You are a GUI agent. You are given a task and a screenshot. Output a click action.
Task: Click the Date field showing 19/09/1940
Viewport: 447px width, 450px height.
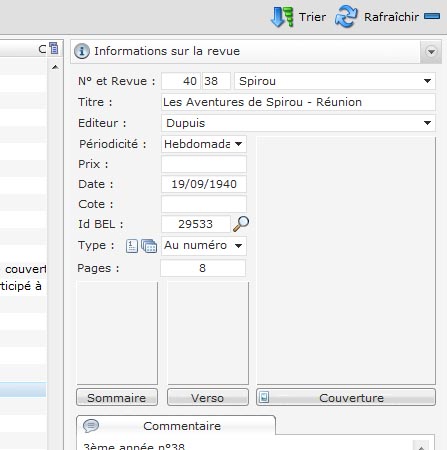coord(204,184)
